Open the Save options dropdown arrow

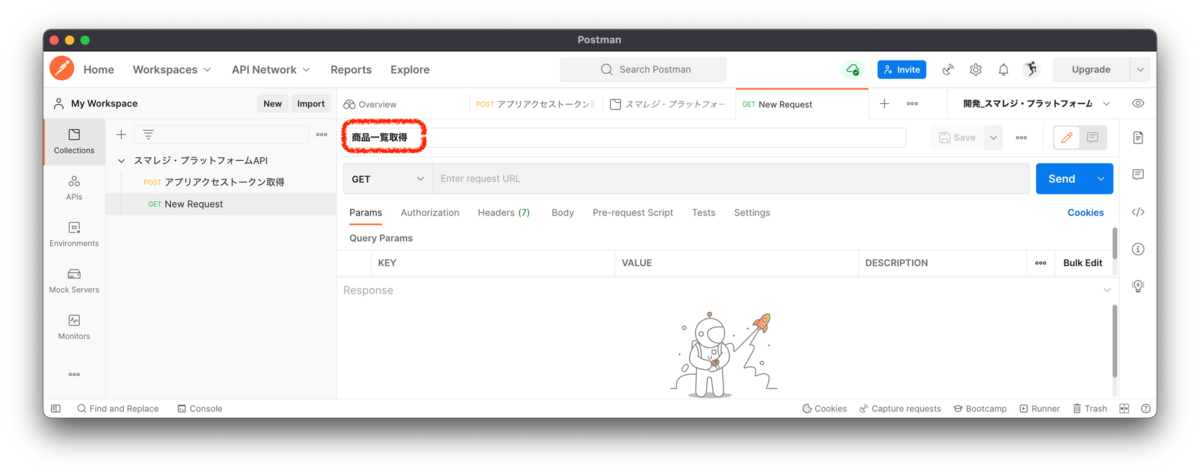993,138
